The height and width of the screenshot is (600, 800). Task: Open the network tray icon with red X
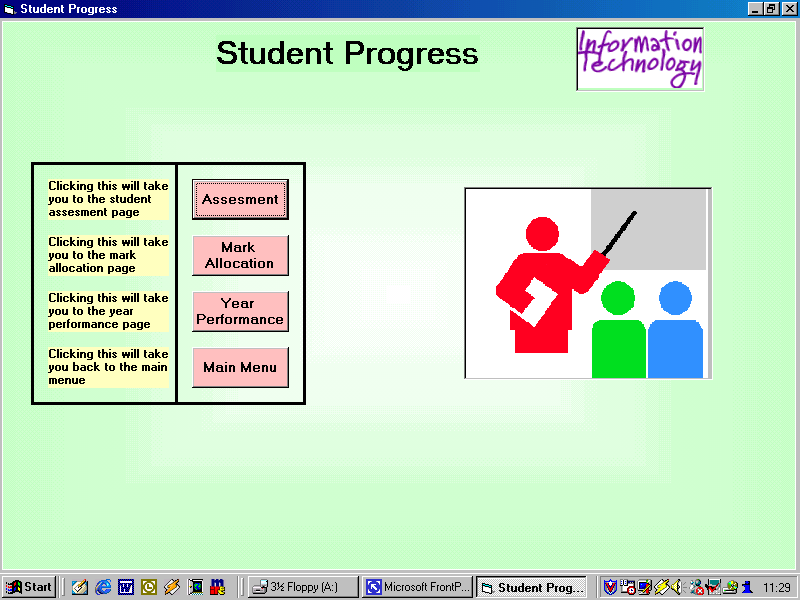[696, 588]
